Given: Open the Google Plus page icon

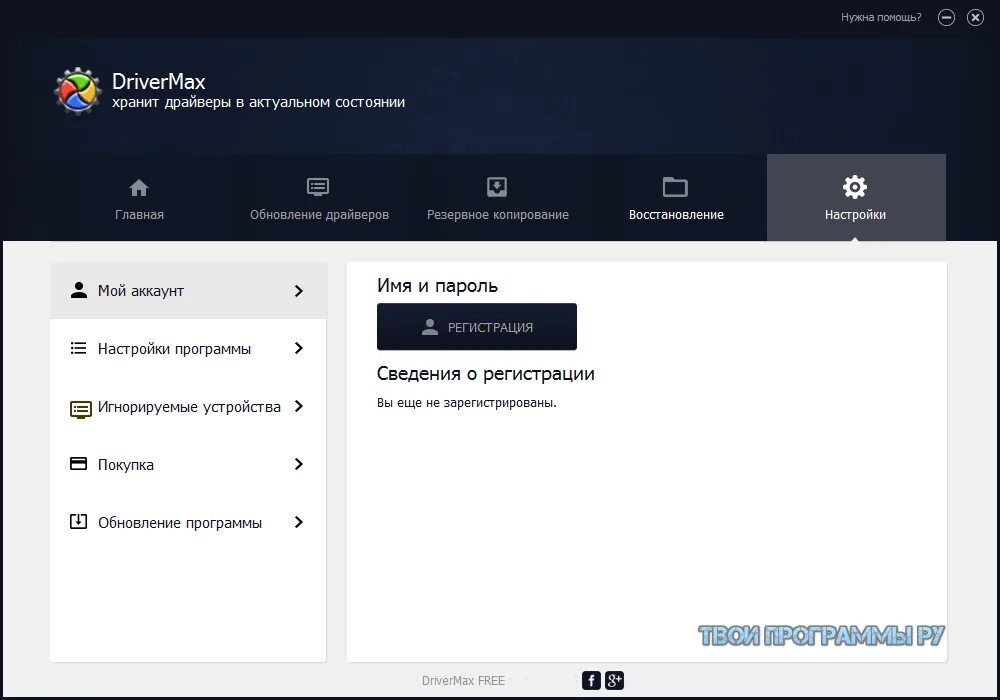Looking at the screenshot, I should point(614,680).
